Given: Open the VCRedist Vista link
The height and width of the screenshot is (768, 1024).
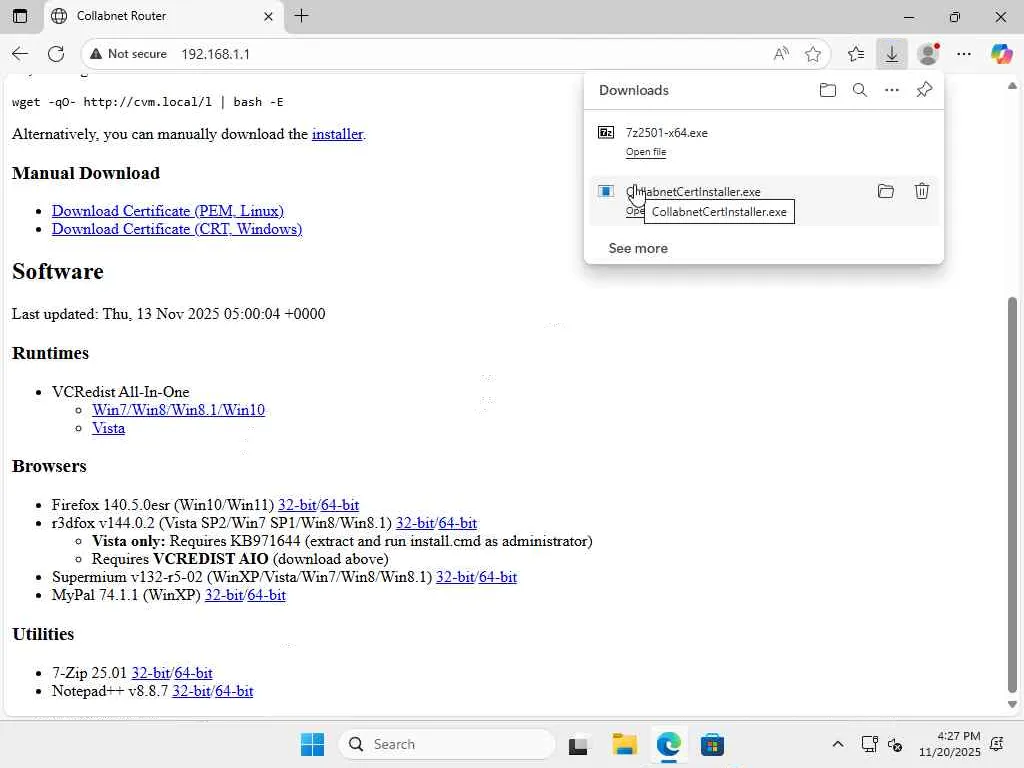Looking at the screenshot, I should 108,428.
